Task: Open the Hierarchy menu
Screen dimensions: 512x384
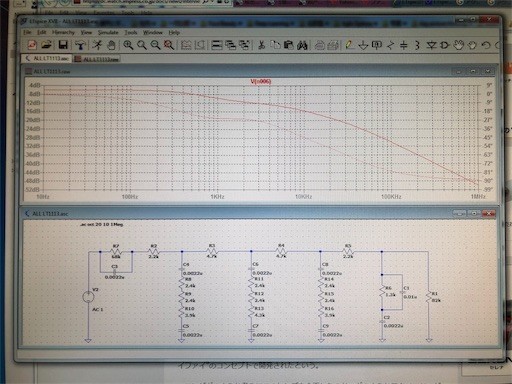Action: coord(63,32)
